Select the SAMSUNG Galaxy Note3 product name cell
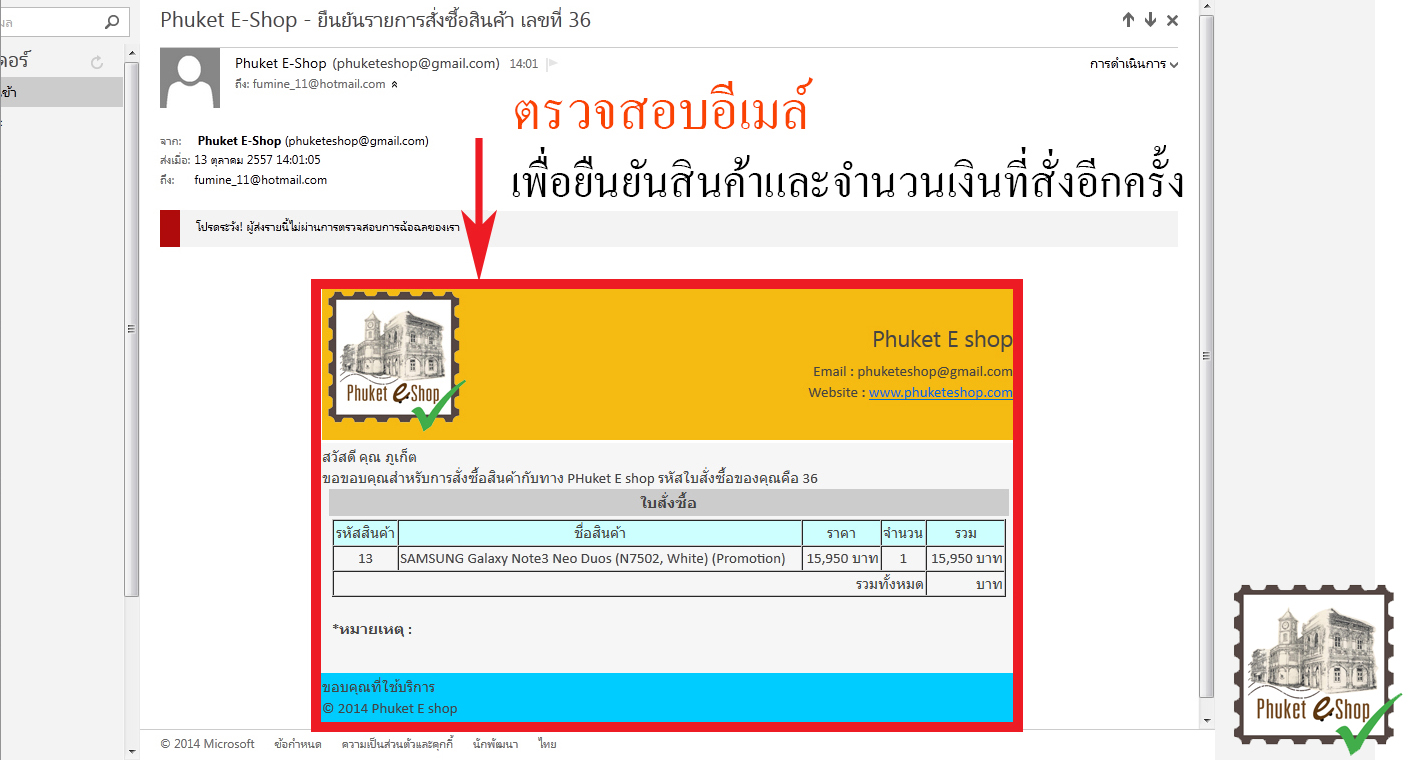The image size is (1428, 762). [x=600, y=559]
